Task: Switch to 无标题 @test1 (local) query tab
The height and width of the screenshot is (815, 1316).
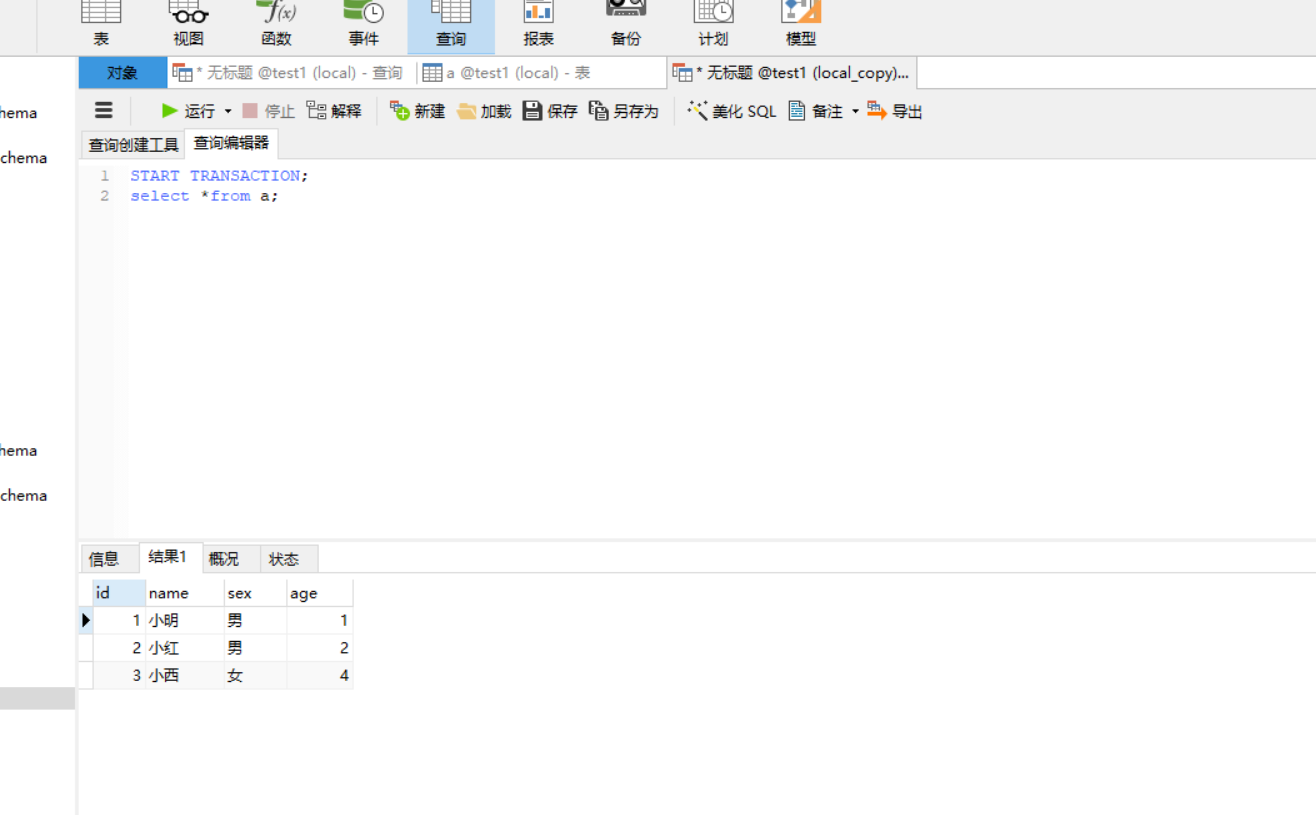Action: pos(291,73)
